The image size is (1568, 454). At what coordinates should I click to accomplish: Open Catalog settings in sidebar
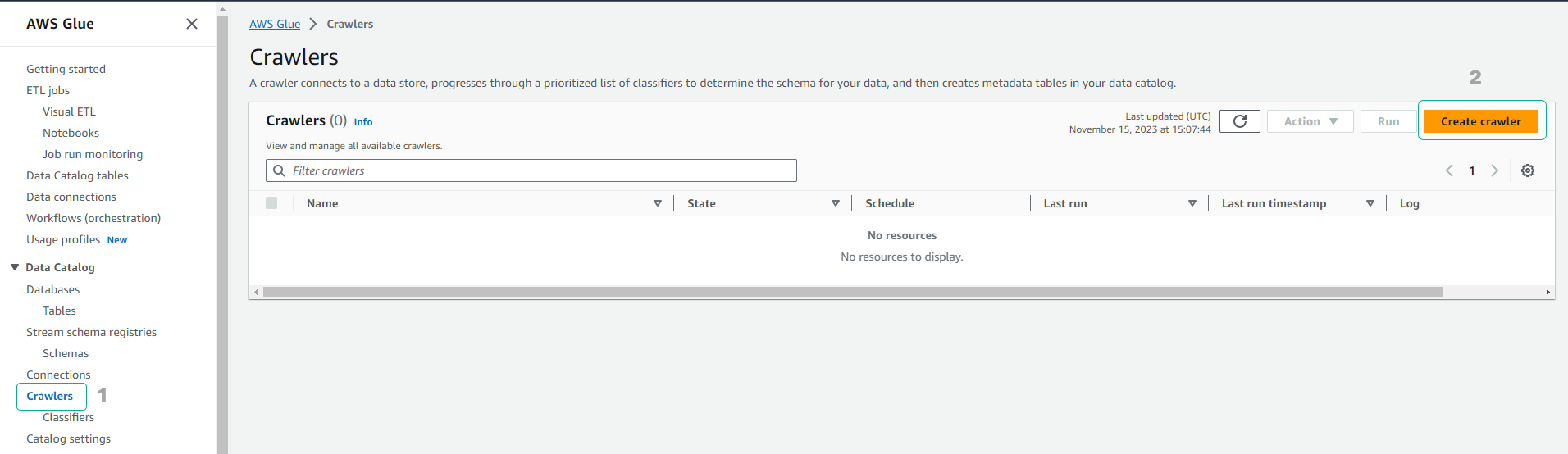[68, 438]
